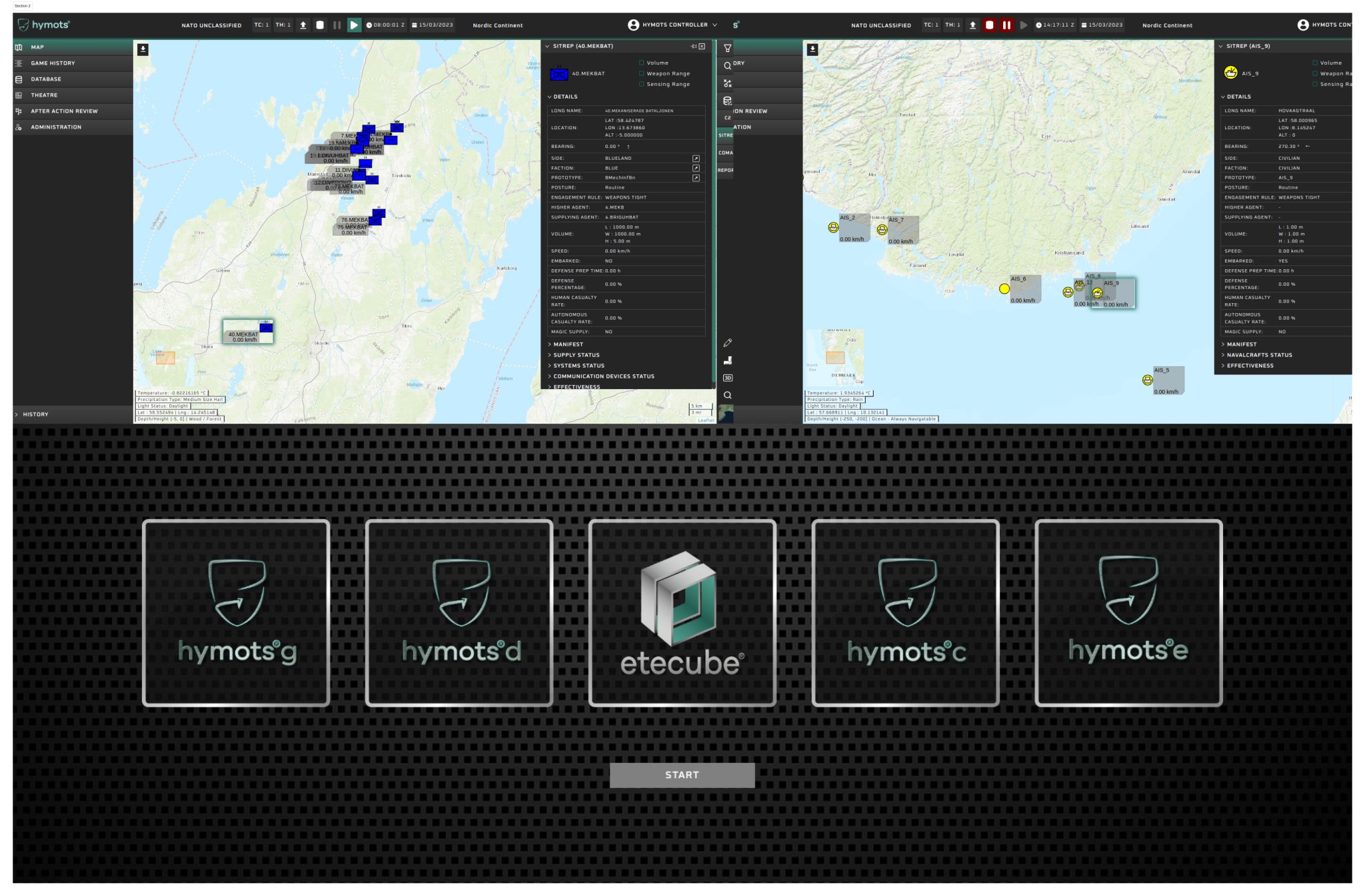Expand MANIFEST section in 40.MEKBAT SITREP
Image resolution: width=1365 pixels, height=896 pixels.
pyautogui.click(x=565, y=344)
